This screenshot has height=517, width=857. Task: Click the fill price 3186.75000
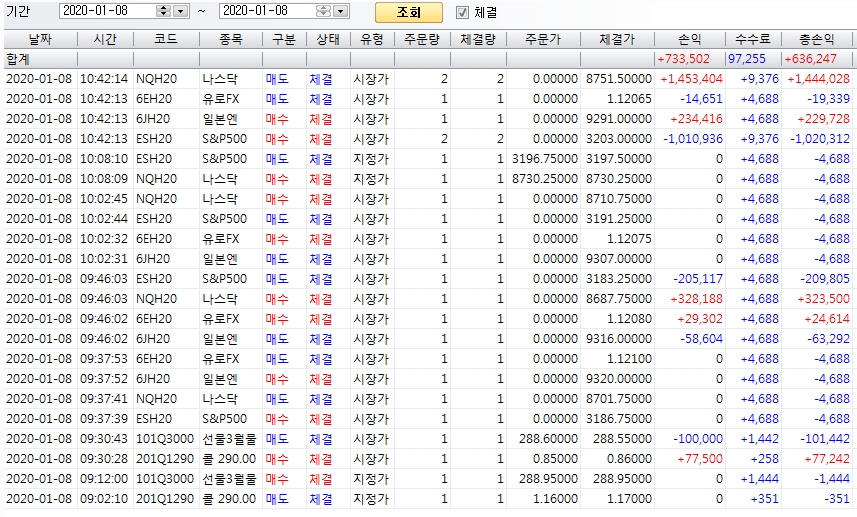619,419
